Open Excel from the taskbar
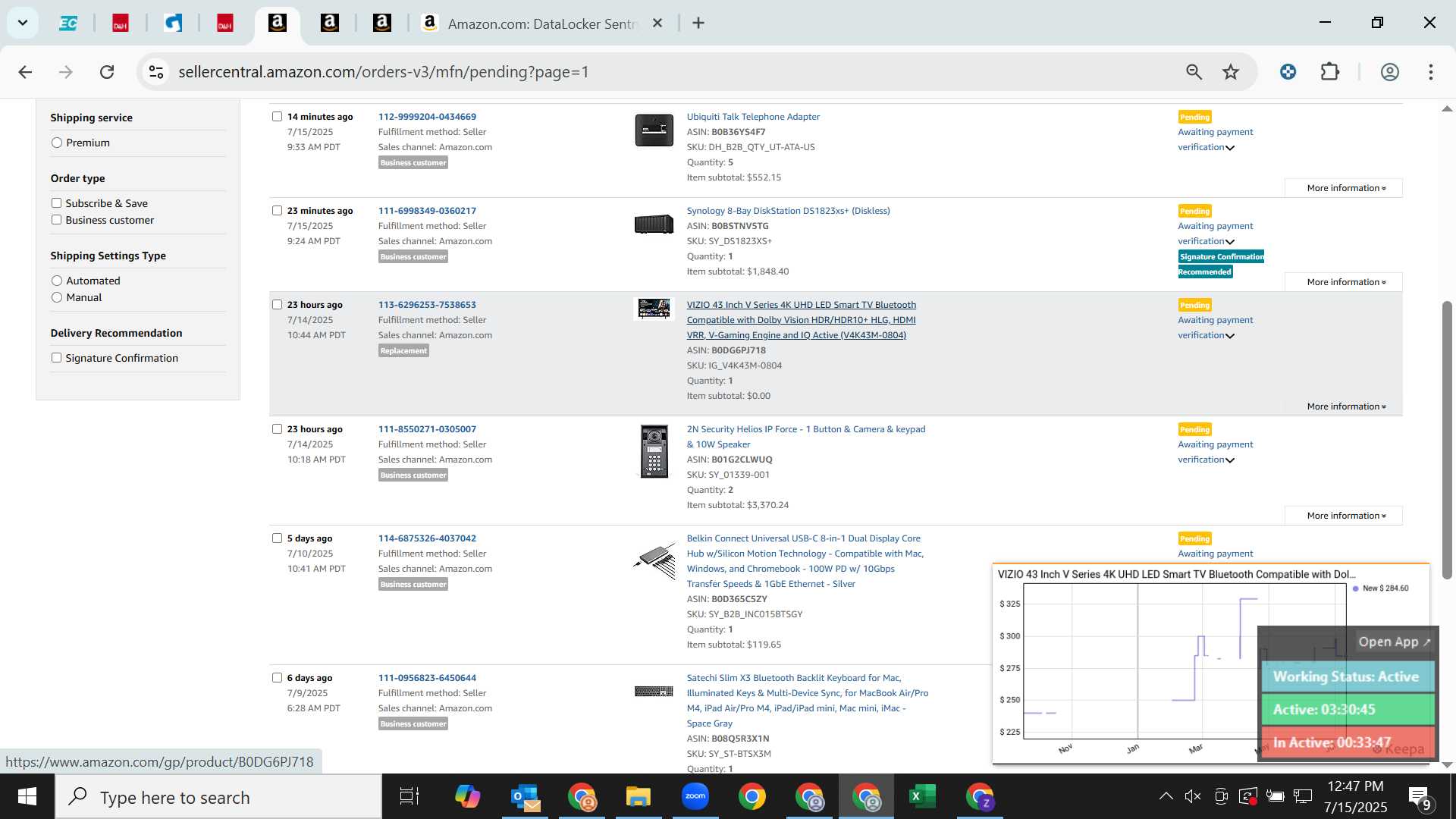The height and width of the screenshot is (819, 1456). pyautogui.click(x=922, y=797)
